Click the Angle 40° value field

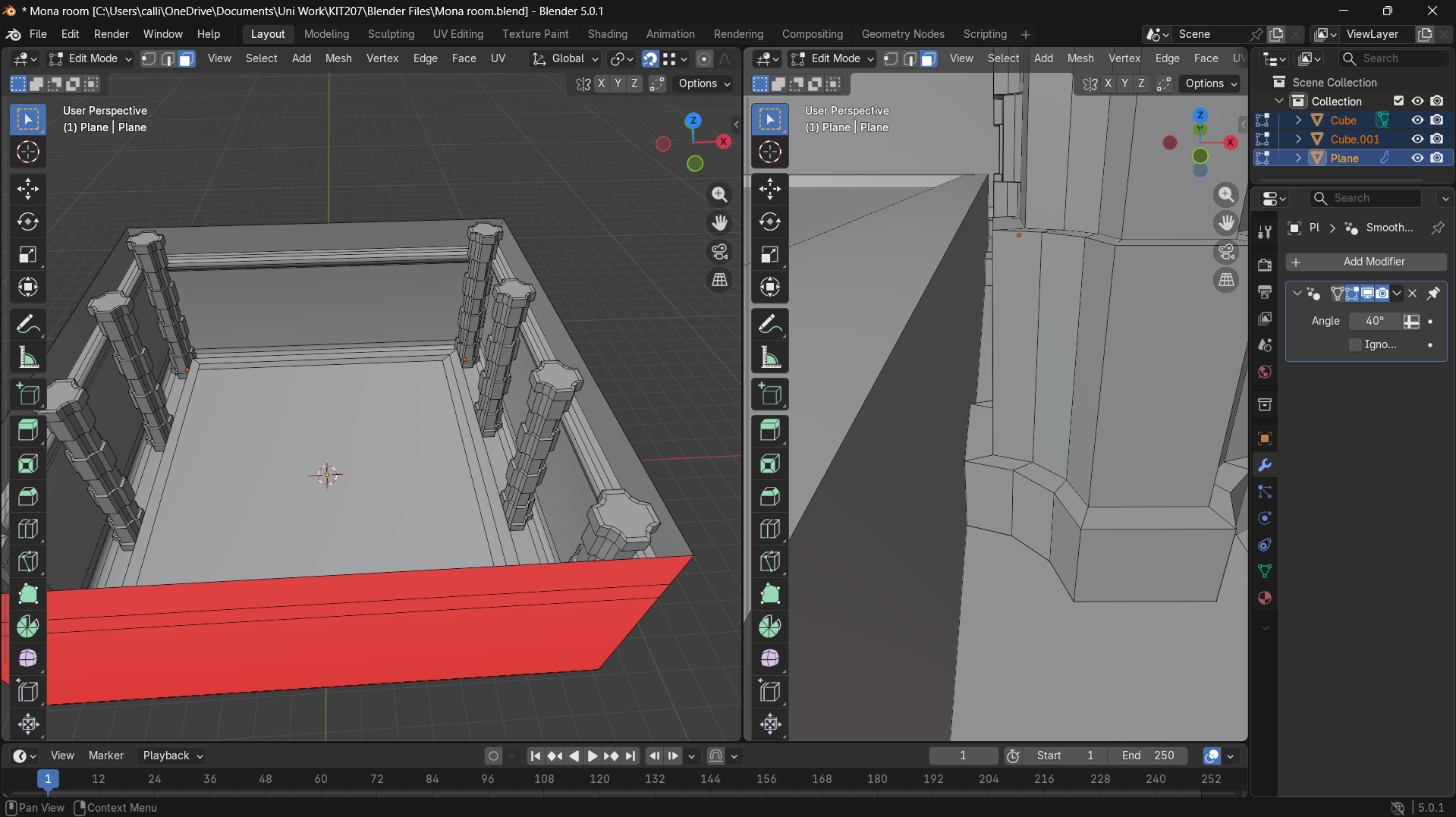[x=1374, y=321]
